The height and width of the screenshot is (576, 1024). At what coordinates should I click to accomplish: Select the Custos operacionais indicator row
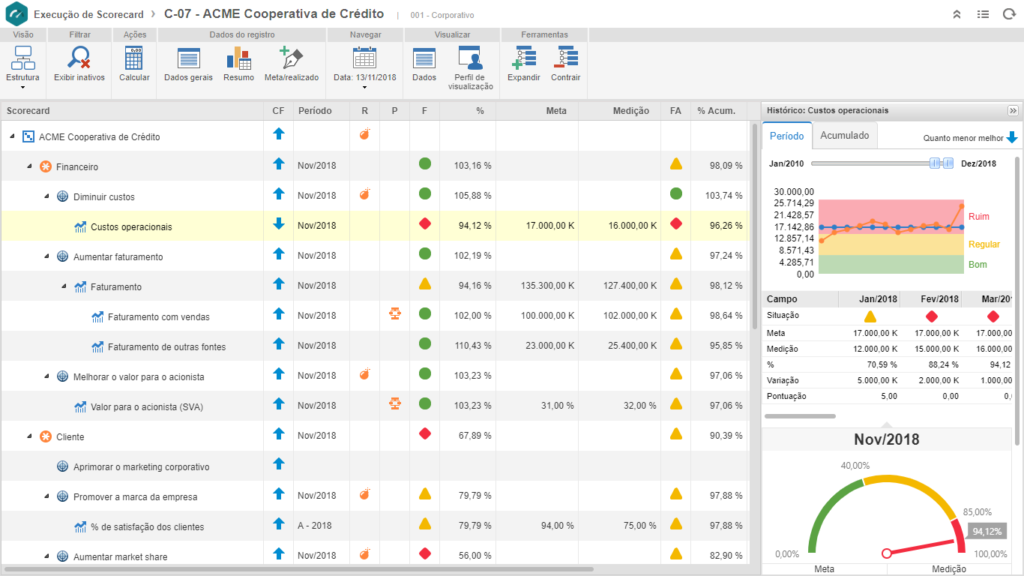[x=131, y=227]
